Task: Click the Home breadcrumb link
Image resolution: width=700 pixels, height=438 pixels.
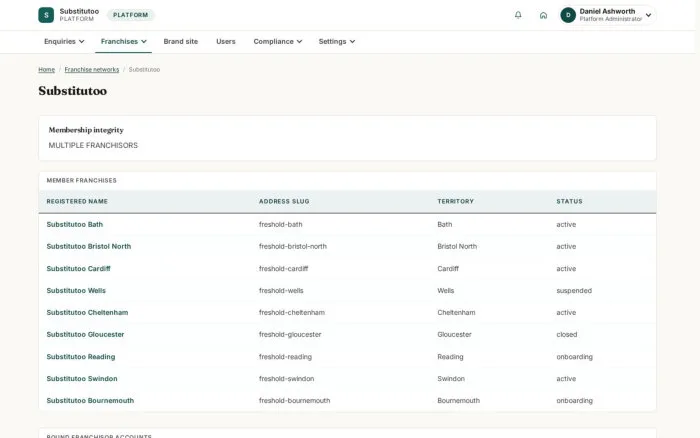Action: 46,70
